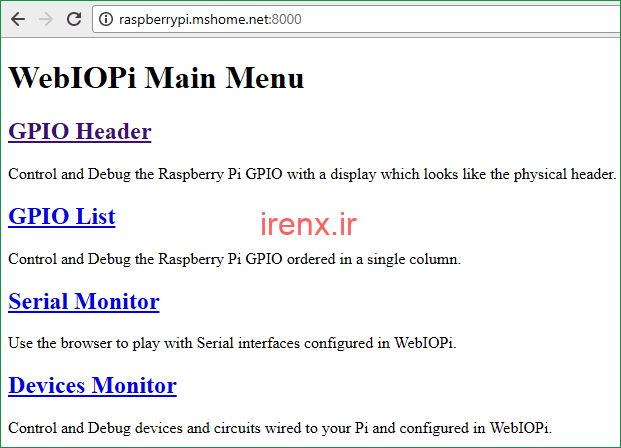621x448 pixels.
Task: Follow the Serial Monitor link
Action: [x=84, y=301]
